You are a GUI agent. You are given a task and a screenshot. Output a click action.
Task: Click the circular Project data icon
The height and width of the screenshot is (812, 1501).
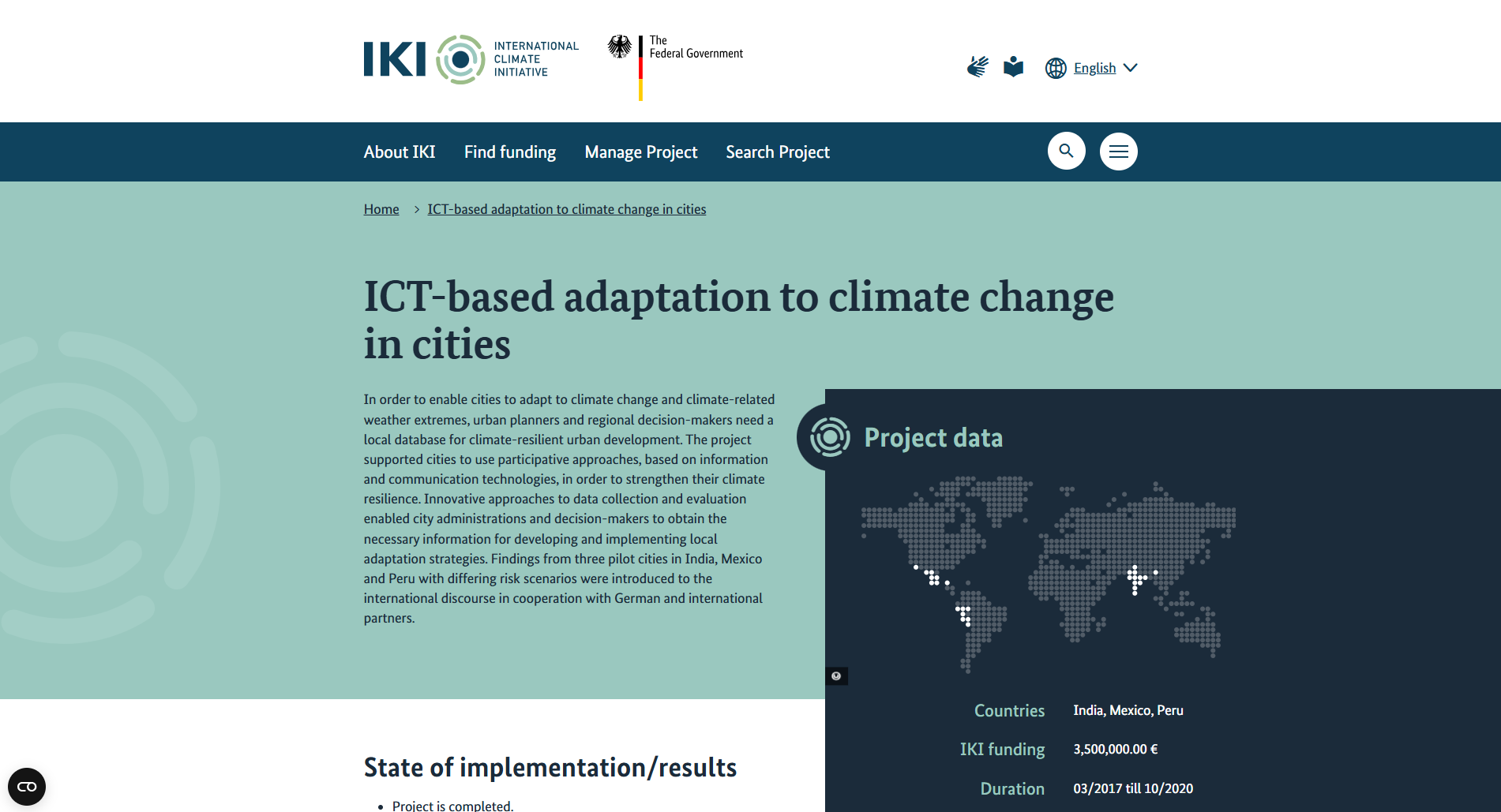830,437
